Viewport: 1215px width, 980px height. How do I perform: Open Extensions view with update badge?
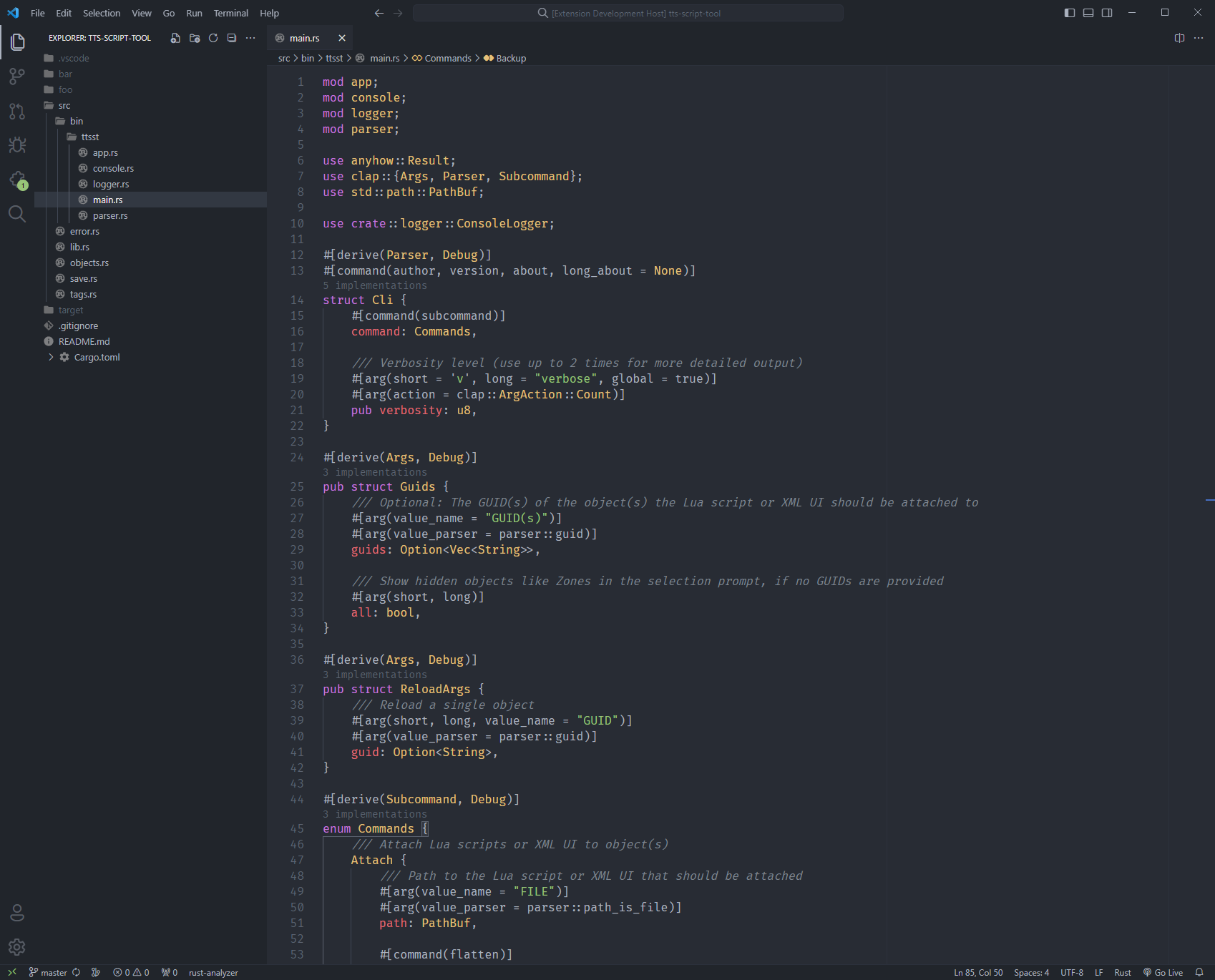(x=17, y=180)
